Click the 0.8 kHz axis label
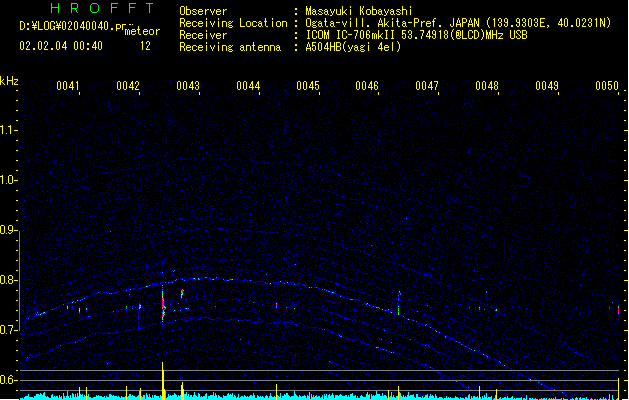Viewport: 629px width, 400px height. point(8,280)
